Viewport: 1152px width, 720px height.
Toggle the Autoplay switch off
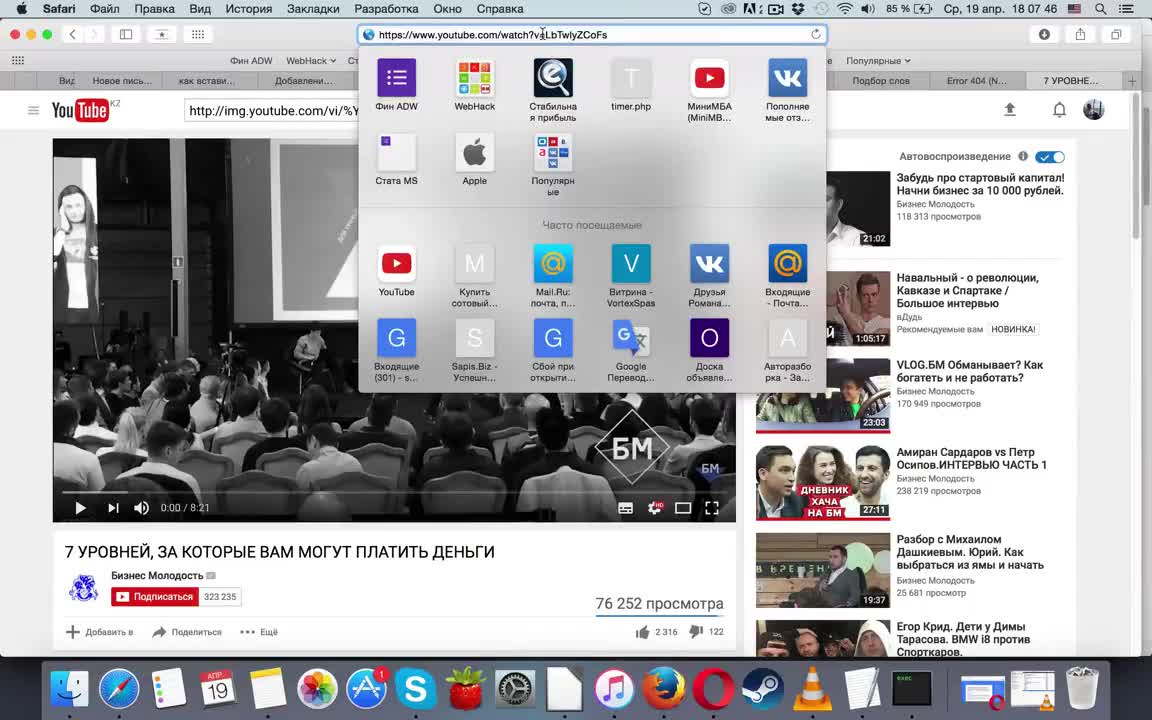(1049, 157)
